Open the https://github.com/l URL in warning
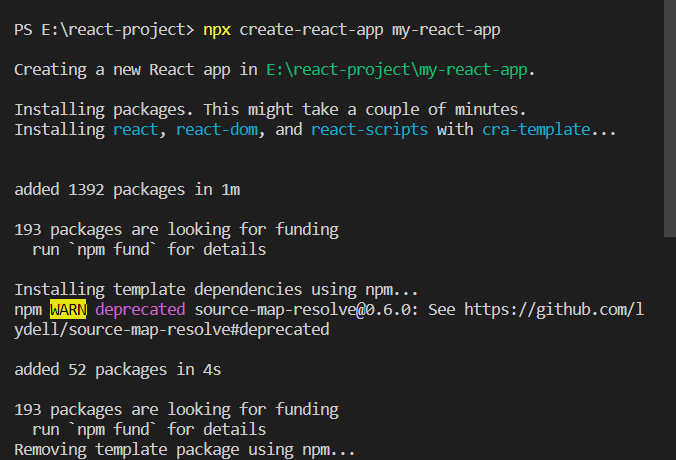 554,310
